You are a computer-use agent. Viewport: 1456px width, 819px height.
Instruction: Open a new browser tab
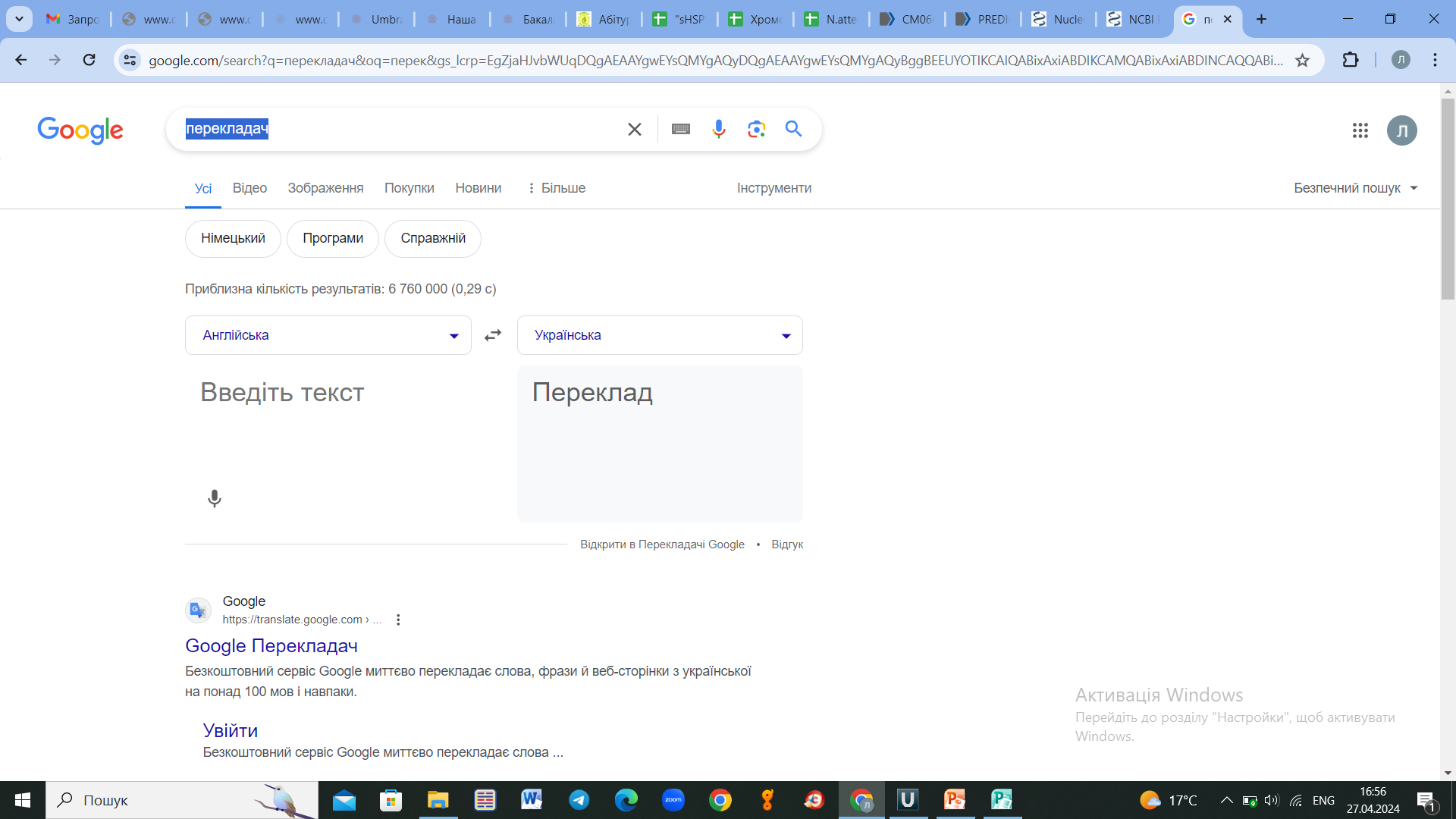pyautogui.click(x=1262, y=19)
